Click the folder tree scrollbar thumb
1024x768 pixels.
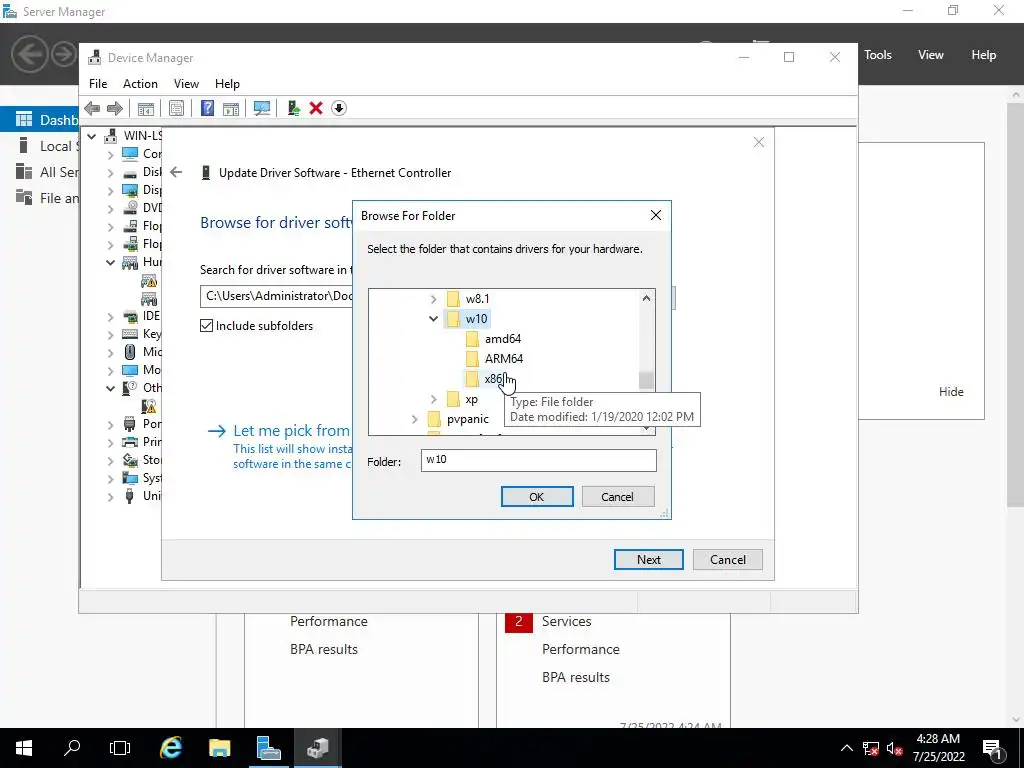(x=647, y=379)
